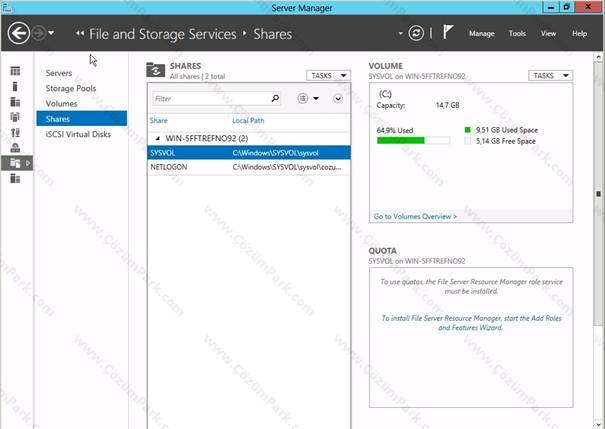
Task: Click the white Free Space legend swatch
Action: pyautogui.click(x=468, y=141)
